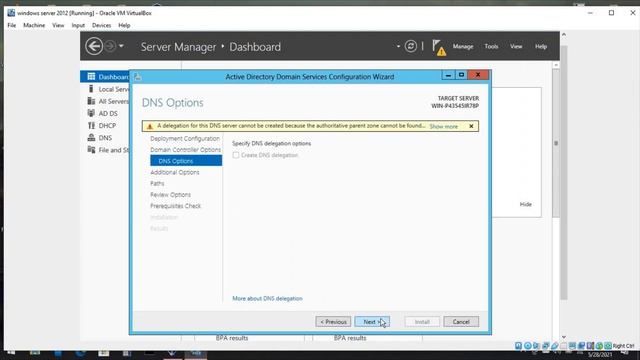Viewport: 640px width, 360px height.
Task: Click the All Servers icon in sidebar
Action: point(91,101)
